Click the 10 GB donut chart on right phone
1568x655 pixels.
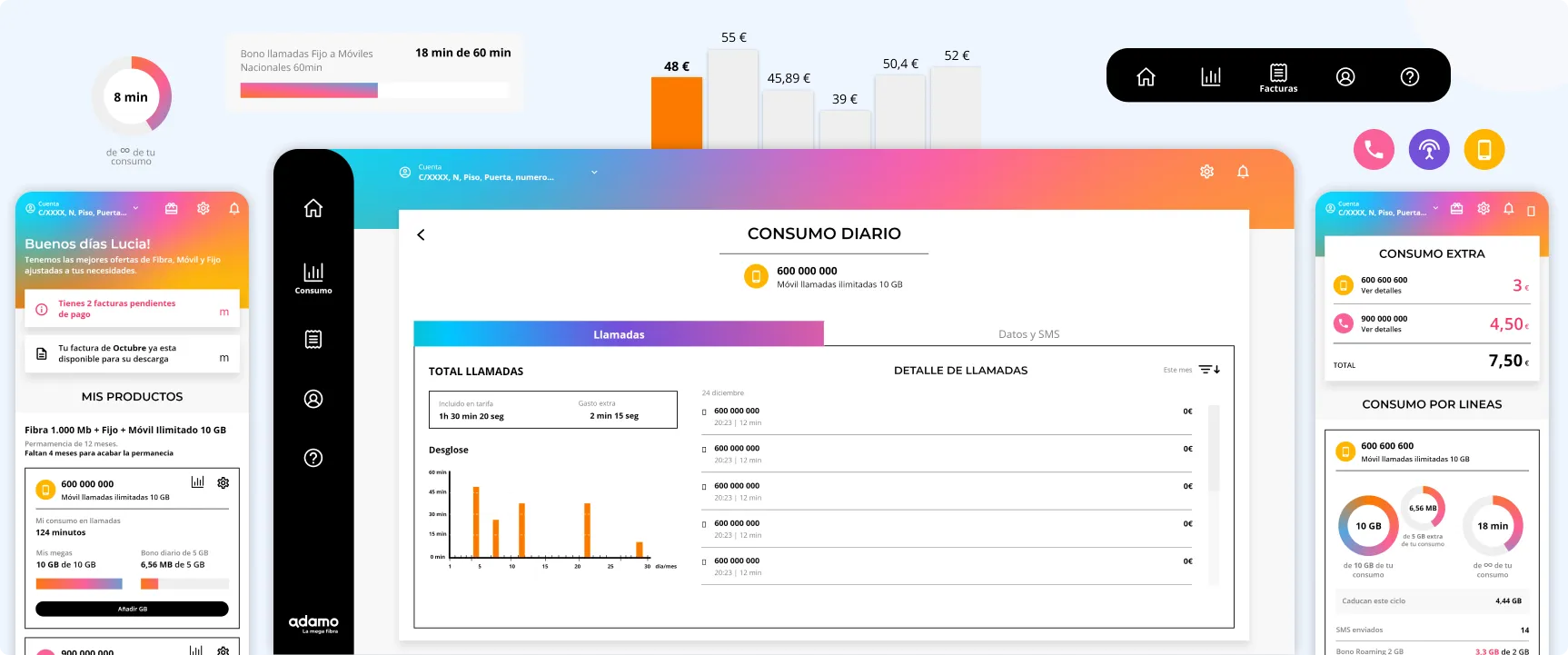(1368, 525)
